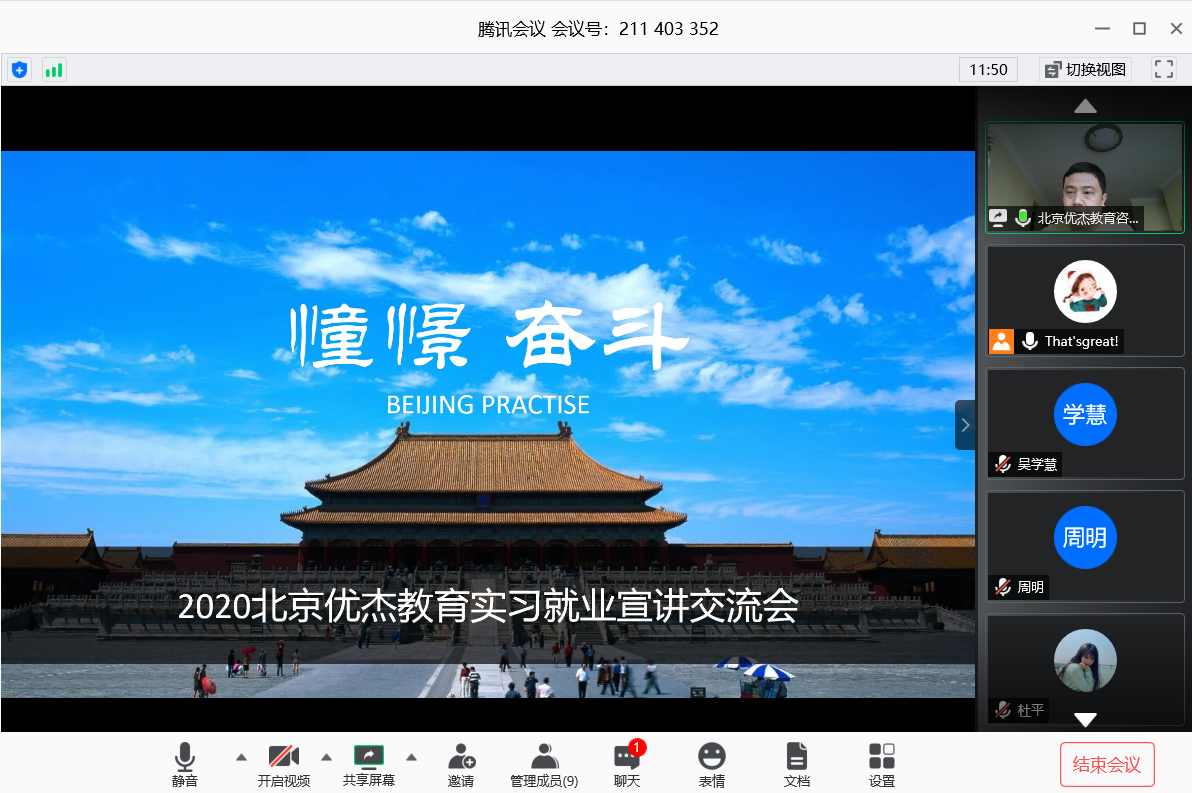Click That'sgreat! microphone icon

pos(1029,341)
